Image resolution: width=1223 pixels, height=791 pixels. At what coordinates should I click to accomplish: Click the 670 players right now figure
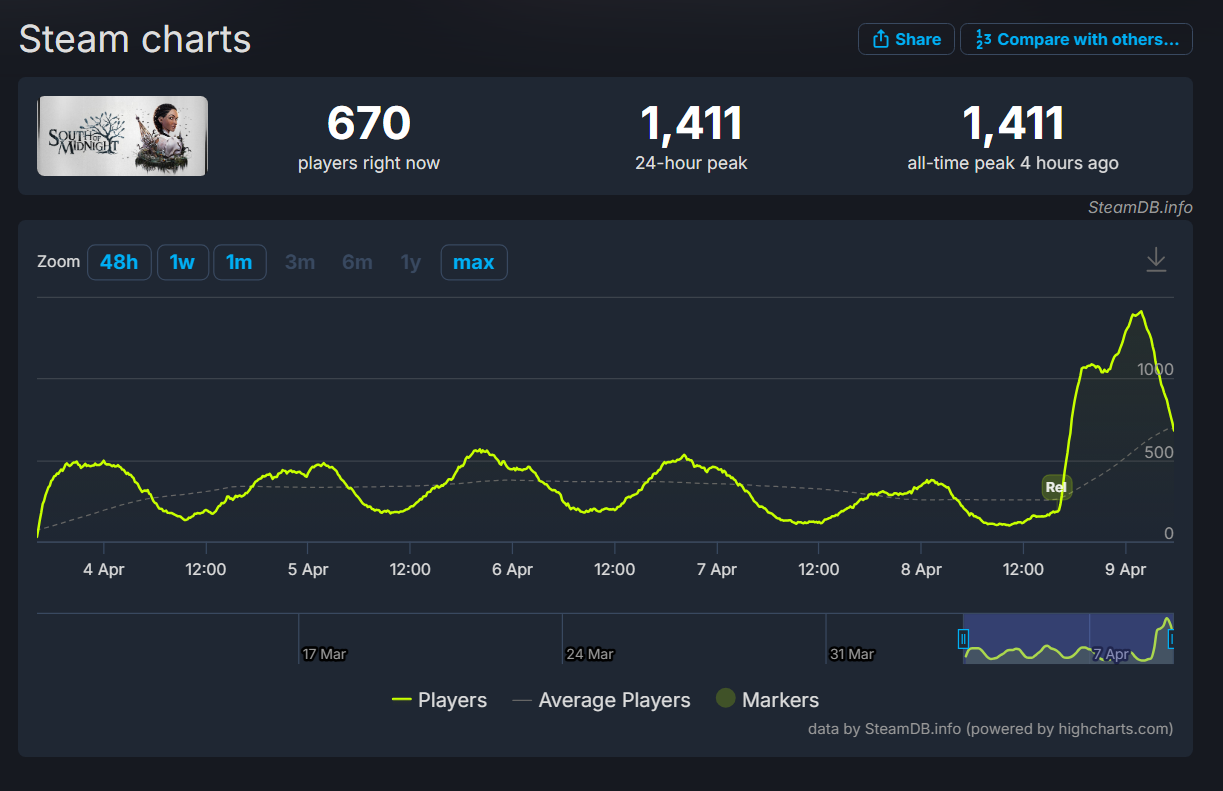pyautogui.click(x=369, y=124)
